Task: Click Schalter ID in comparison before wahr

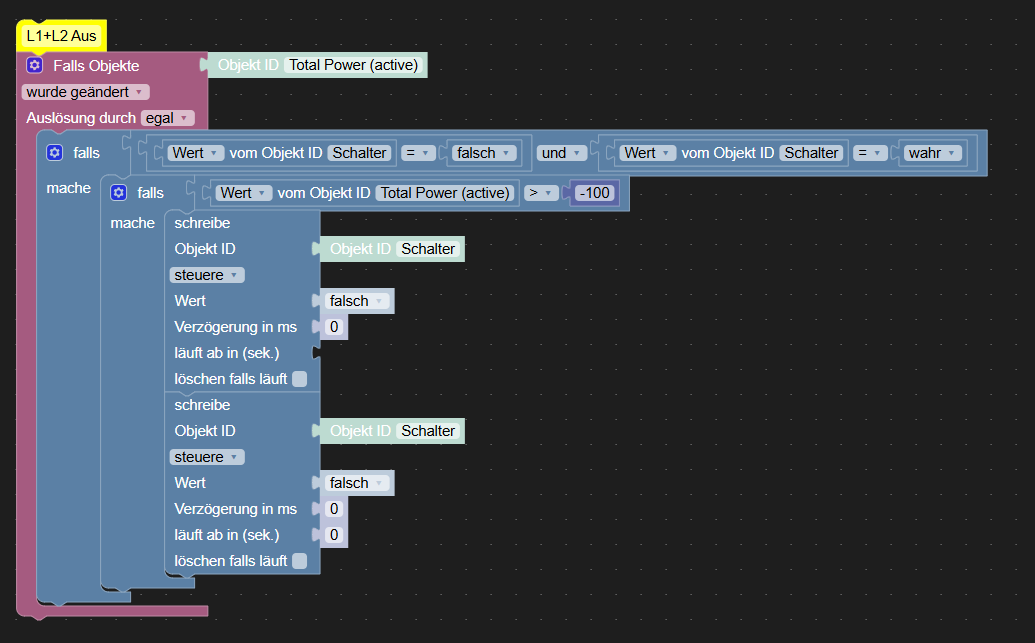Action: click(811, 153)
